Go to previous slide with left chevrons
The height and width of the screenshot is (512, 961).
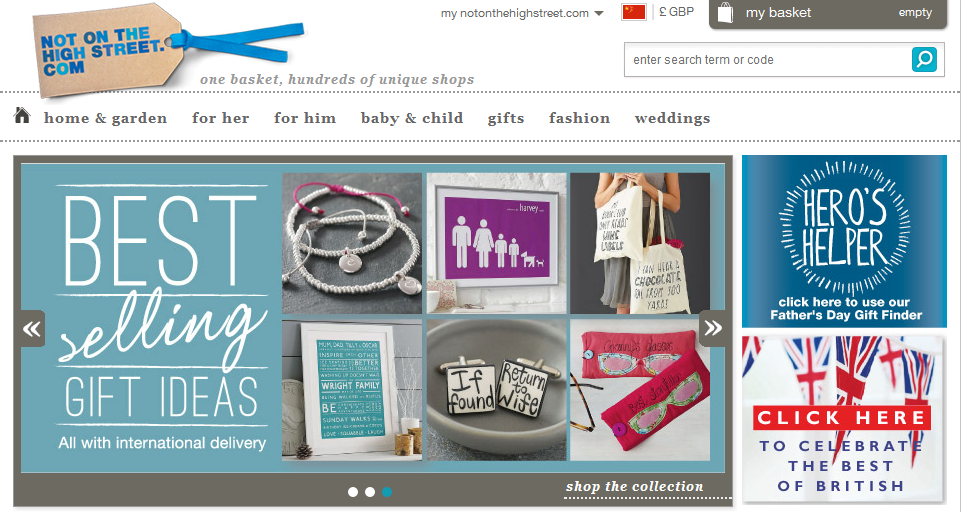pyautogui.click(x=32, y=329)
